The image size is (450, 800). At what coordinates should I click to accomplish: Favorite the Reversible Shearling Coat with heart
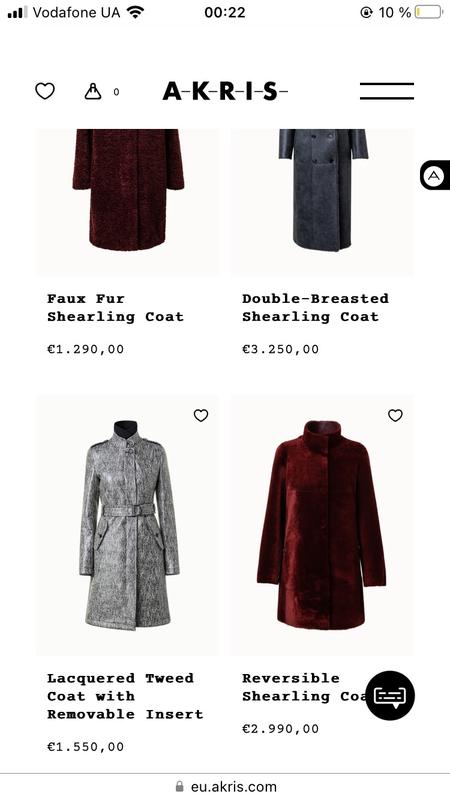click(395, 416)
